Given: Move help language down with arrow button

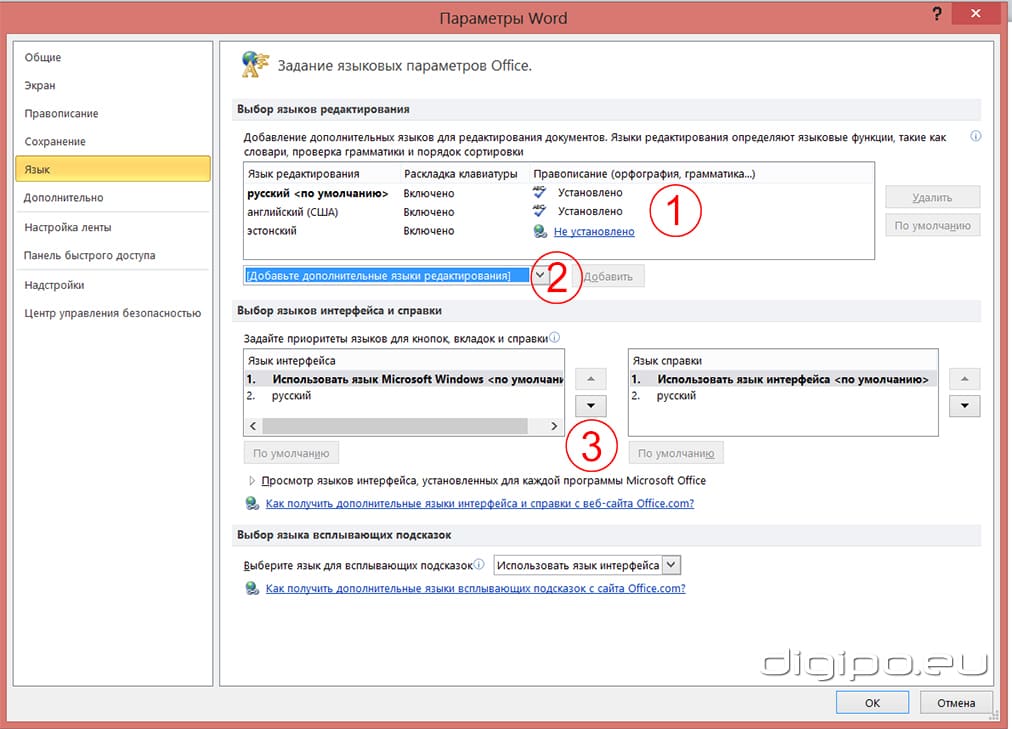Looking at the screenshot, I should click(x=964, y=406).
